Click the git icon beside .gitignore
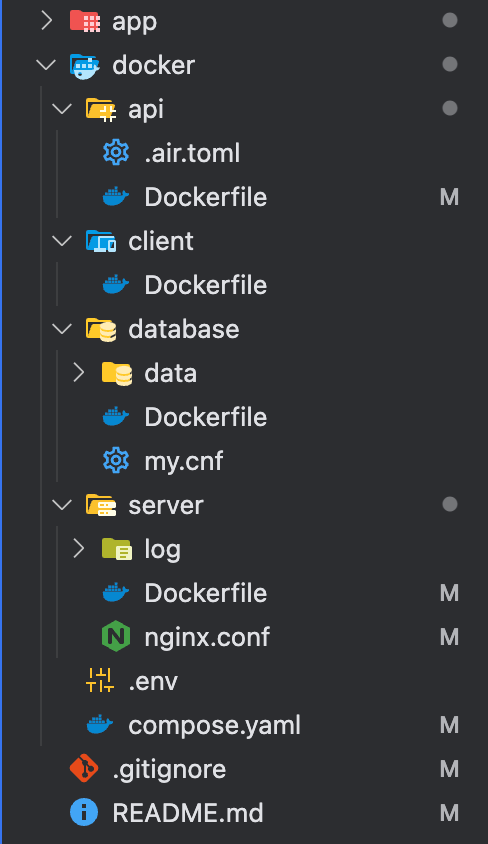Screen dimensions: 488x844 [x=84, y=769]
